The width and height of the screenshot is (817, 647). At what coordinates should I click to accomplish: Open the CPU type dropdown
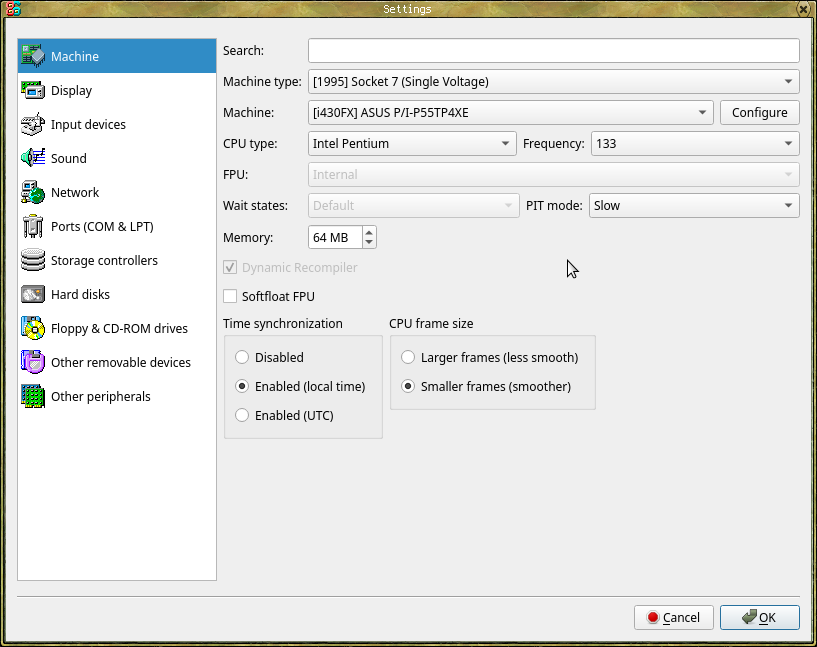(x=411, y=144)
